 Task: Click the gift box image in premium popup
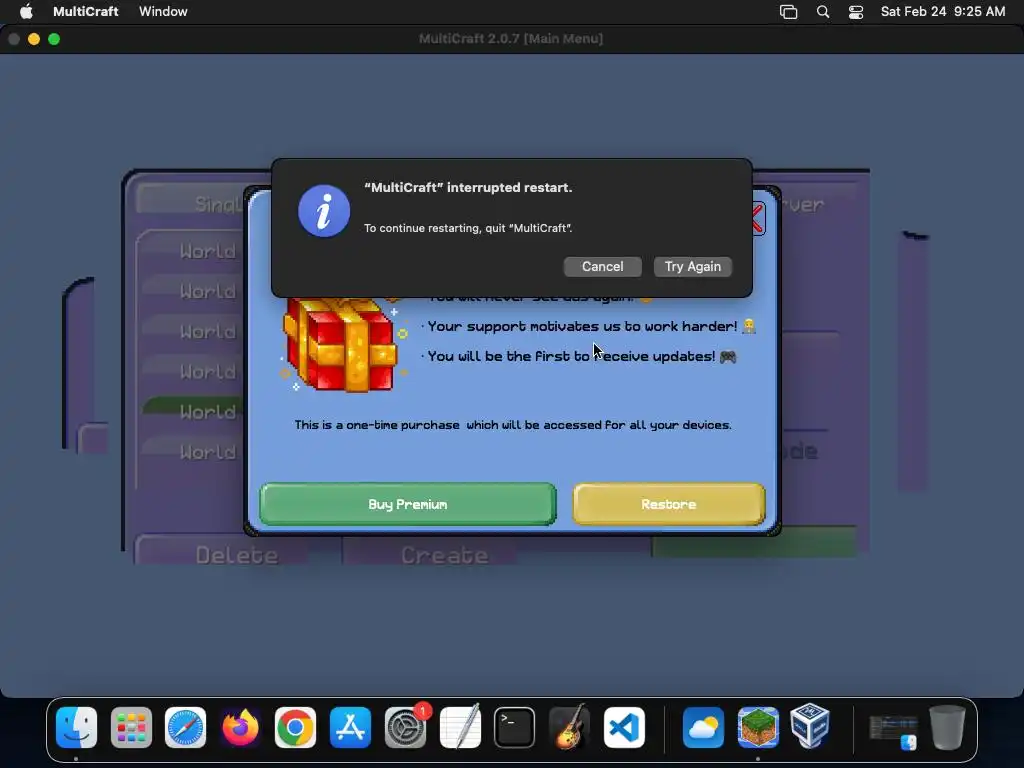pos(340,344)
